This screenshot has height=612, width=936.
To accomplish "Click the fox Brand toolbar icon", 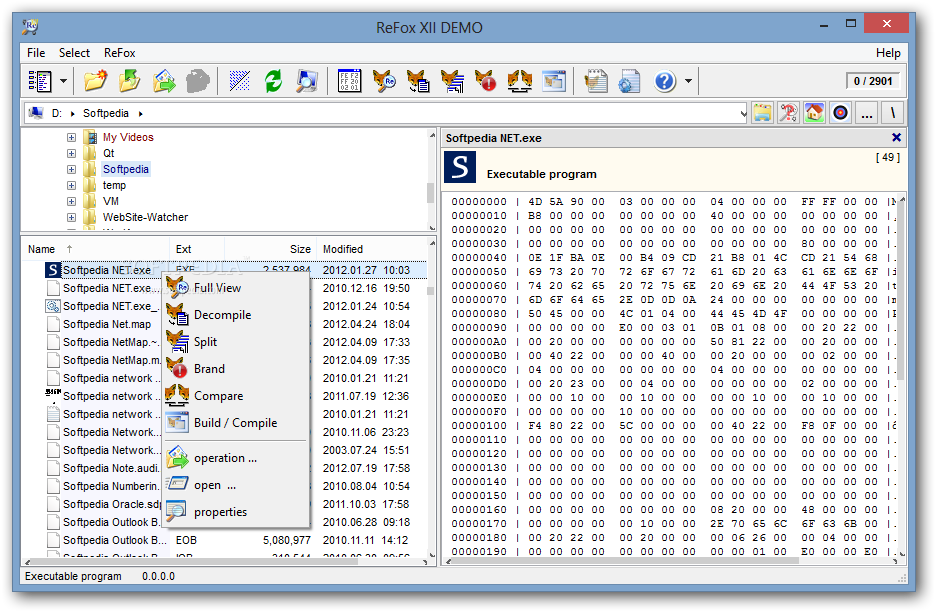I will click(486, 81).
